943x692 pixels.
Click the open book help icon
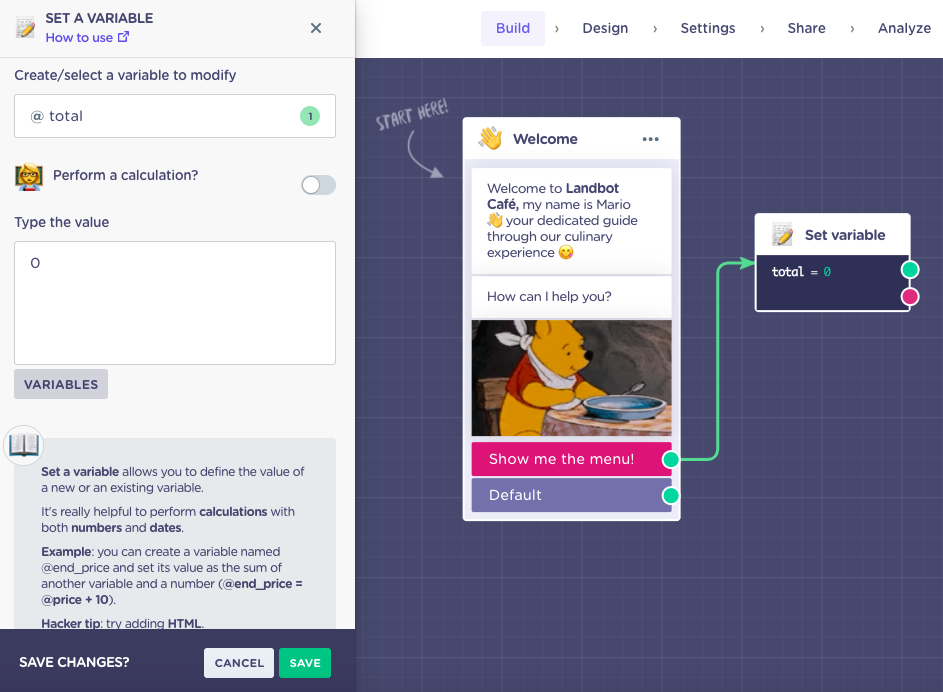click(24, 445)
